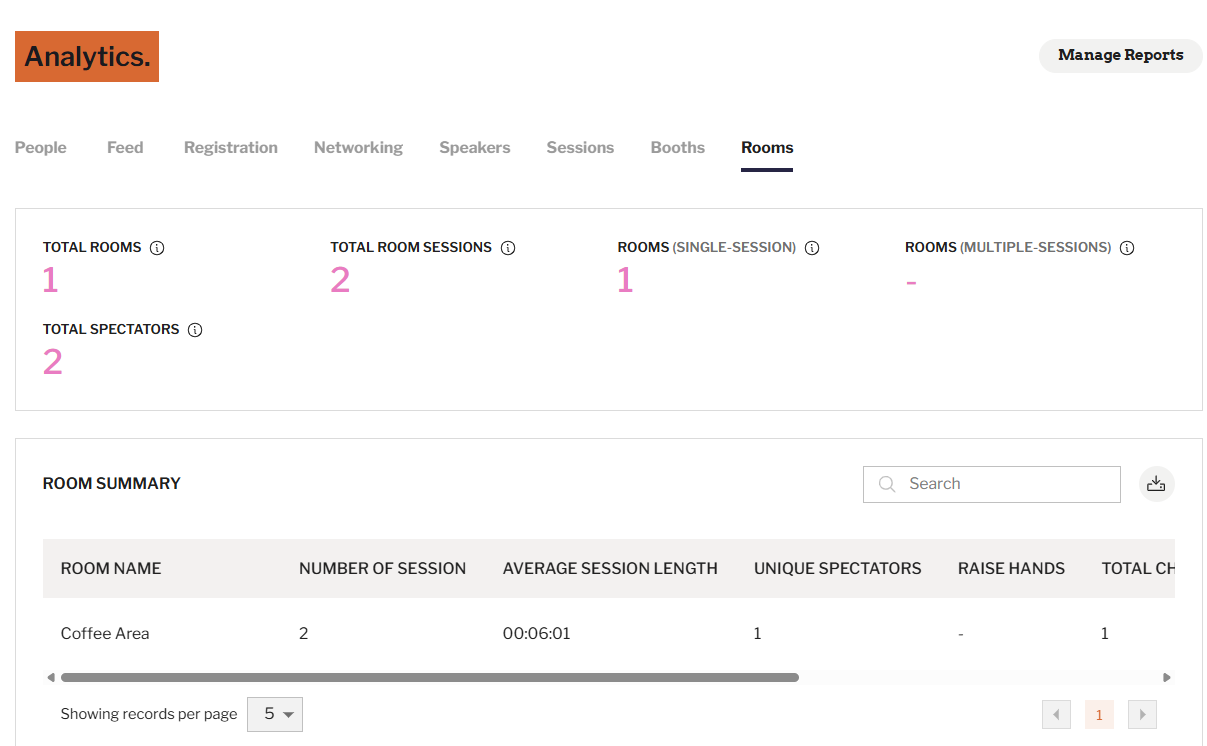Screen dimensions: 1207x746
Task: Click the Showing records per page label
Action: click(x=149, y=714)
